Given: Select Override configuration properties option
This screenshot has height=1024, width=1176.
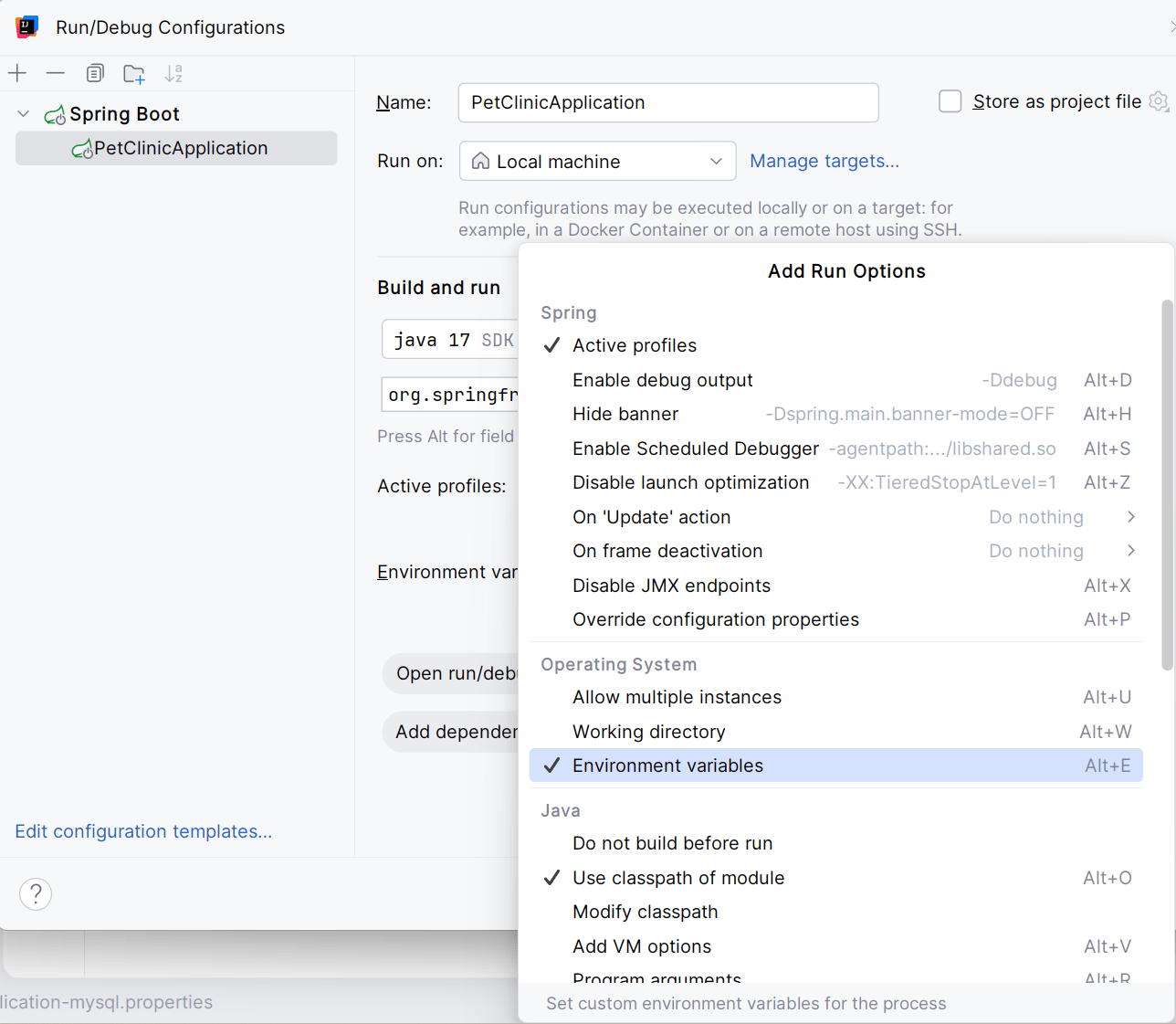Looking at the screenshot, I should [835, 619].
